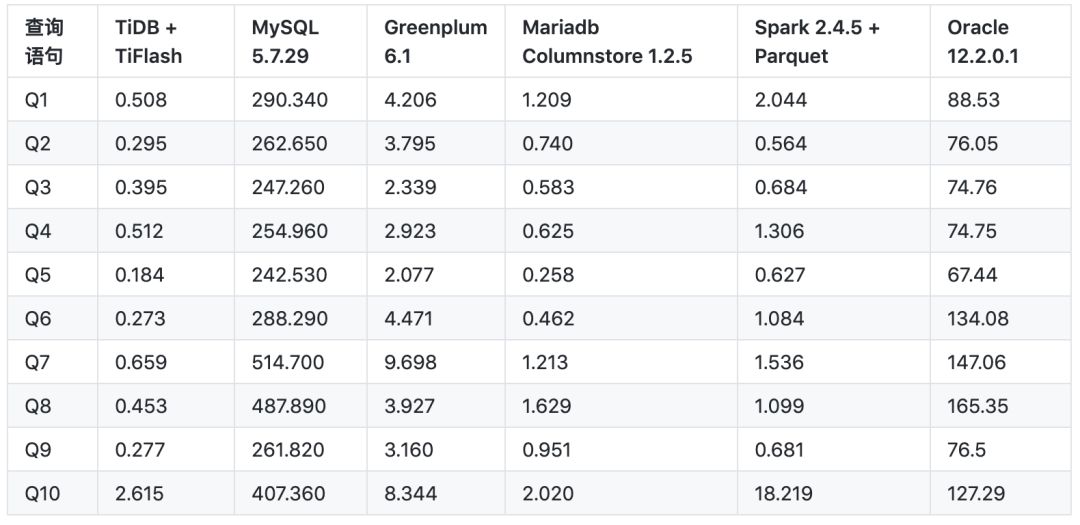
Task: Select the Q1 row label
Action: 37,100
